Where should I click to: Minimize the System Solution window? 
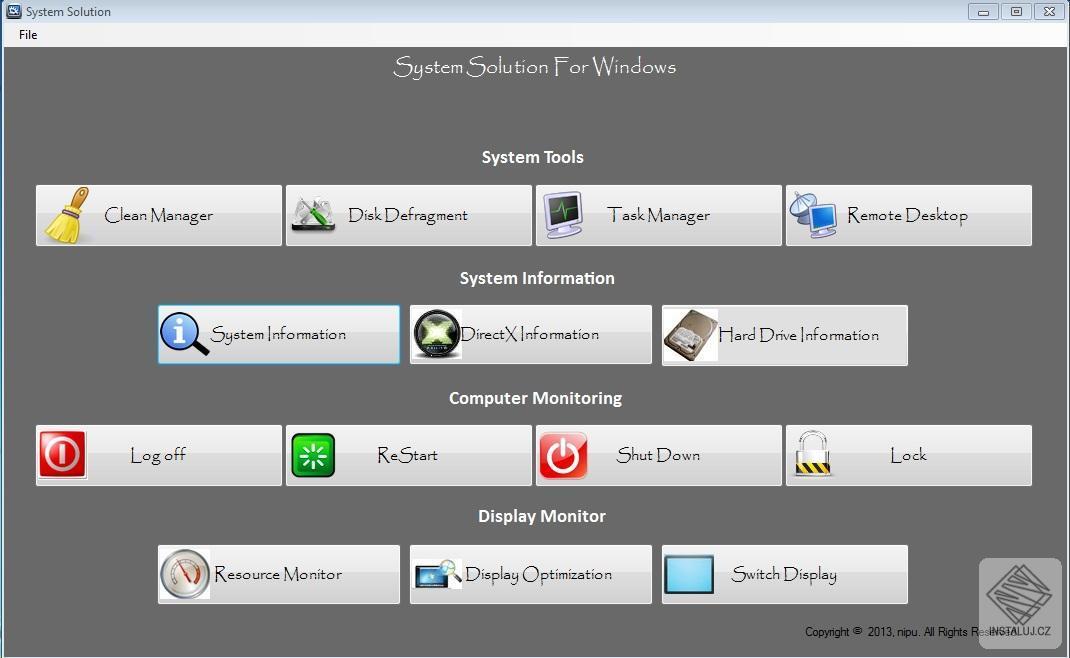point(981,11)
